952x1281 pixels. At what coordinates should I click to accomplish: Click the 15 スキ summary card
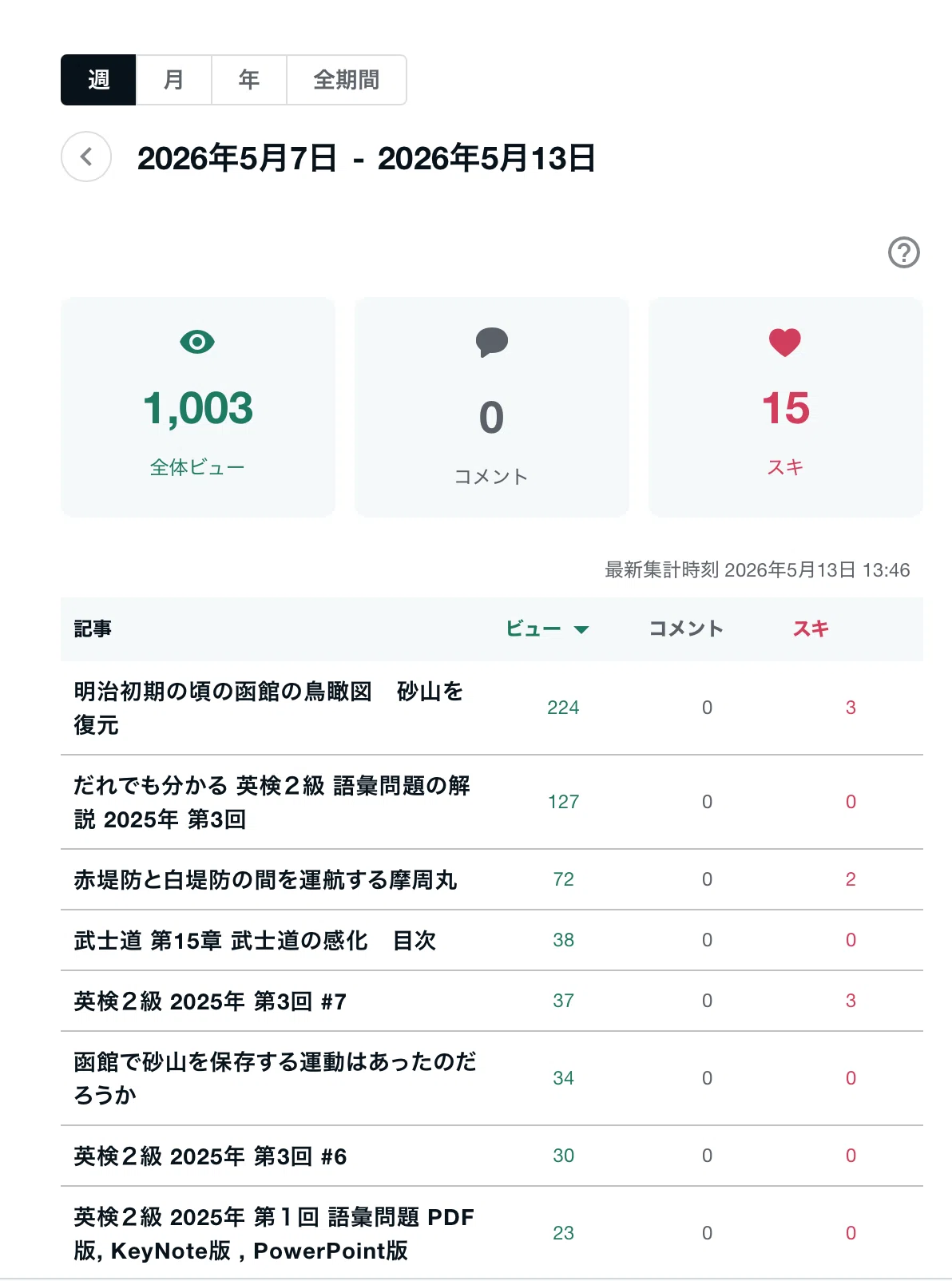point(786,407)
